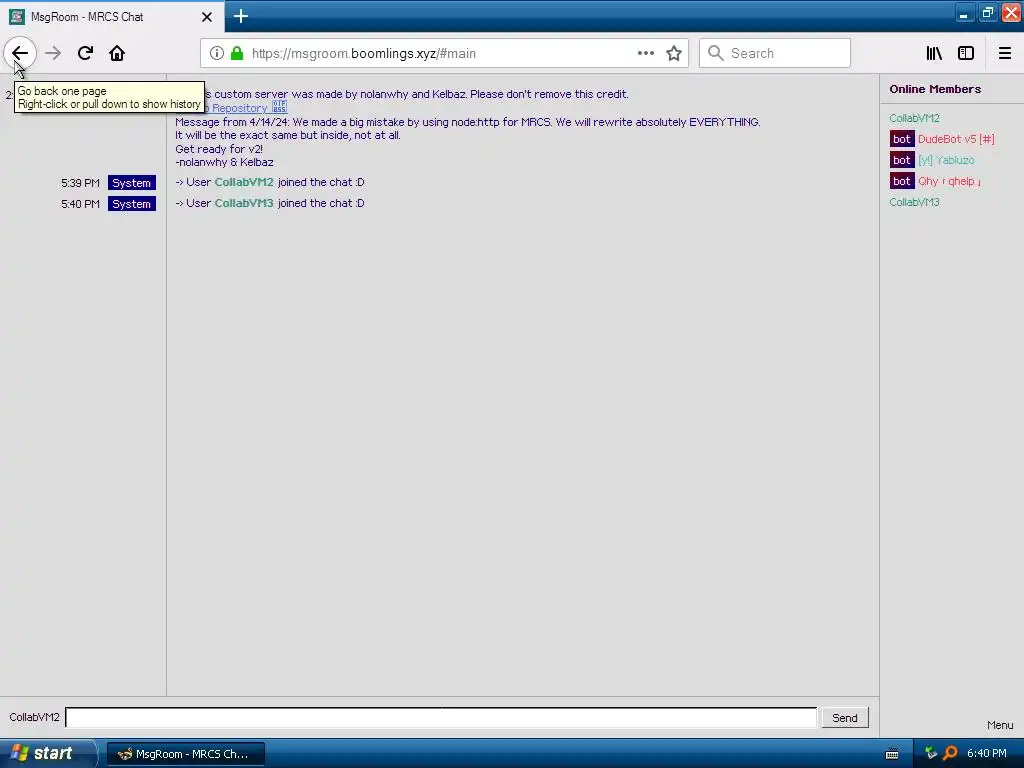Show sidebars icon in toolbar
Screen dimensions: 1024x768
point(966,53)
